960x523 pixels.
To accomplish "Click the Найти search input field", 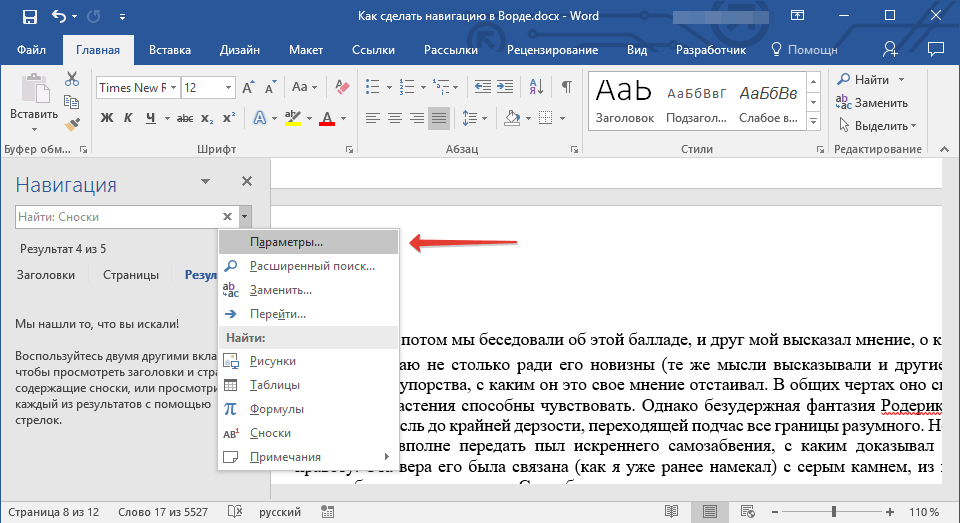I will pyautogui.click(x=118, y=217).
